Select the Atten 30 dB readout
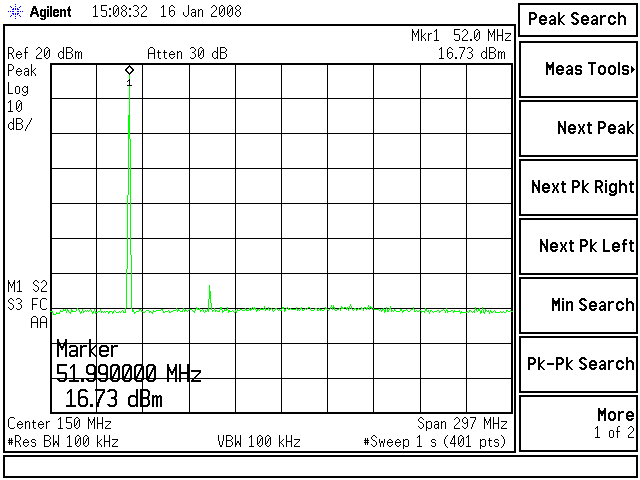The image size is (640, 480). [188, 54]
